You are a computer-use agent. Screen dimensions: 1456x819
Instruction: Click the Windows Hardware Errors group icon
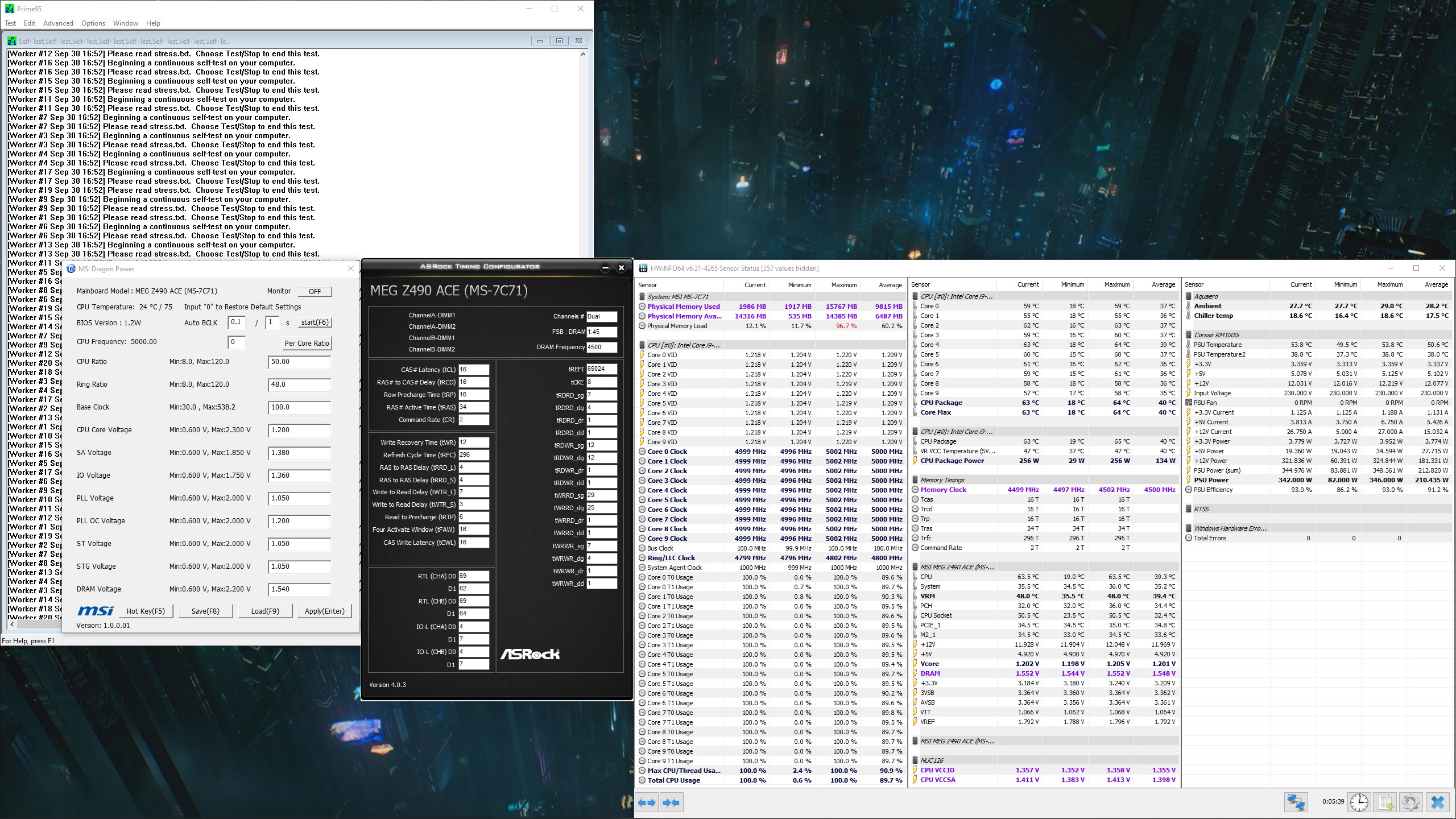[1189, 528]
